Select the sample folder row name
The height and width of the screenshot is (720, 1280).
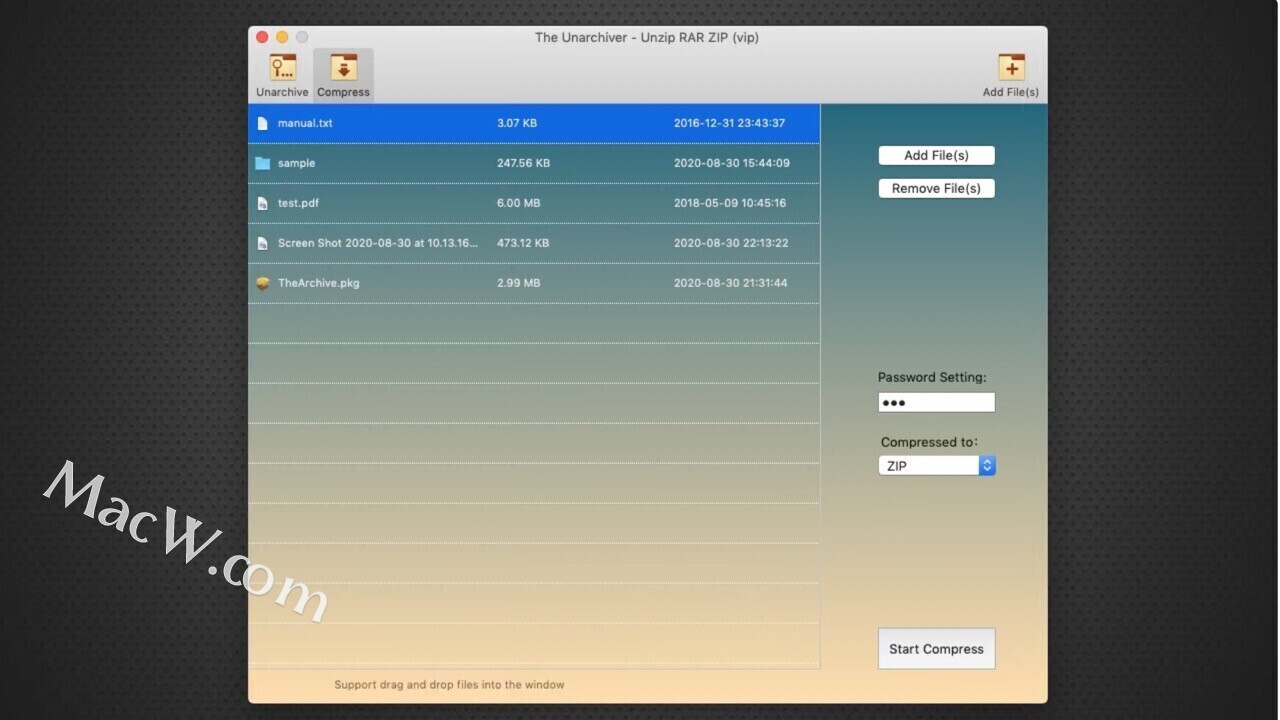coord(296,163)
